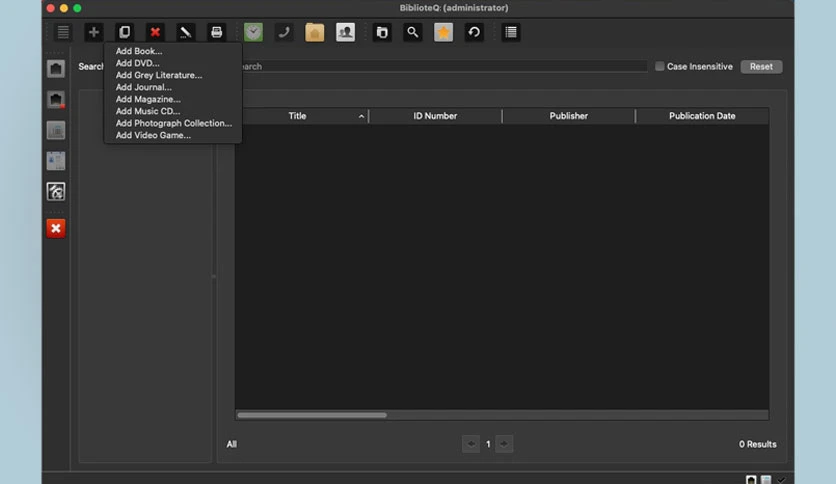Click the stacked pages icon beside magnifier
The height and width of the screenshot is (484, 836).
(x=382, y=32)
